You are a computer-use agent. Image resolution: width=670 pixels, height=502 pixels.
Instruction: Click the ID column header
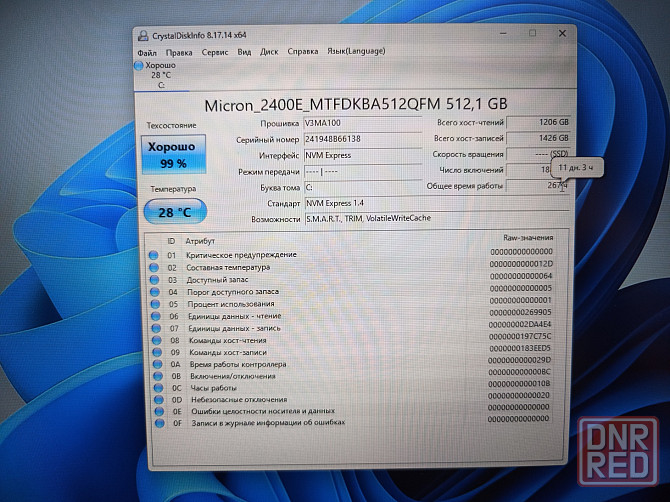point(171,241)
